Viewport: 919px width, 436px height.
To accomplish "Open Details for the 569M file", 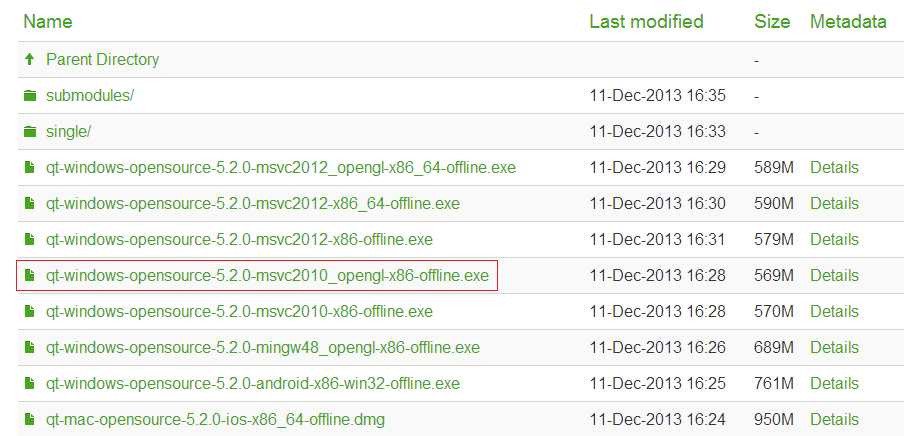I will click(x=834, y=275).
